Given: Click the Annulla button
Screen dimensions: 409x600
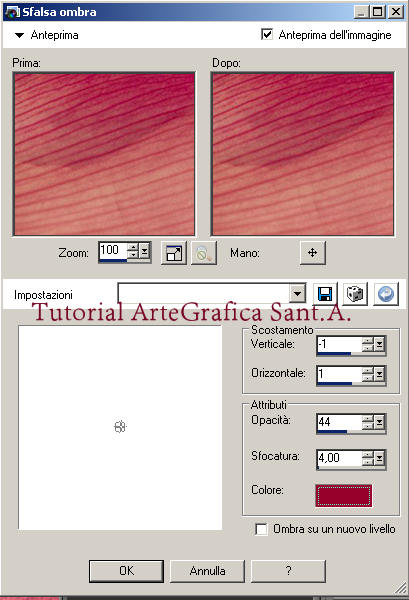Looking at the screenshot, I should (x=207, y=571).
